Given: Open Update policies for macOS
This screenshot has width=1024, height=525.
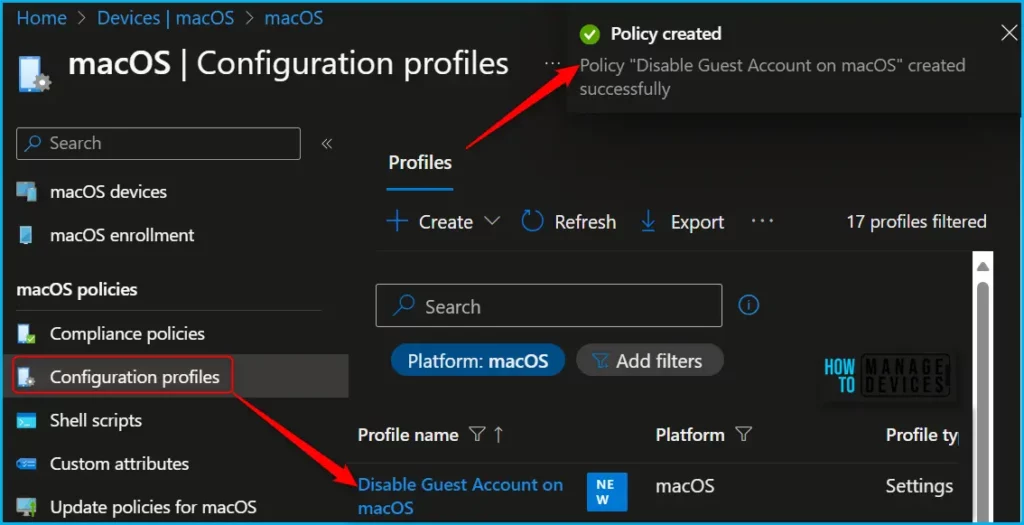Looking at the screenshot, I should click(153, 507).
